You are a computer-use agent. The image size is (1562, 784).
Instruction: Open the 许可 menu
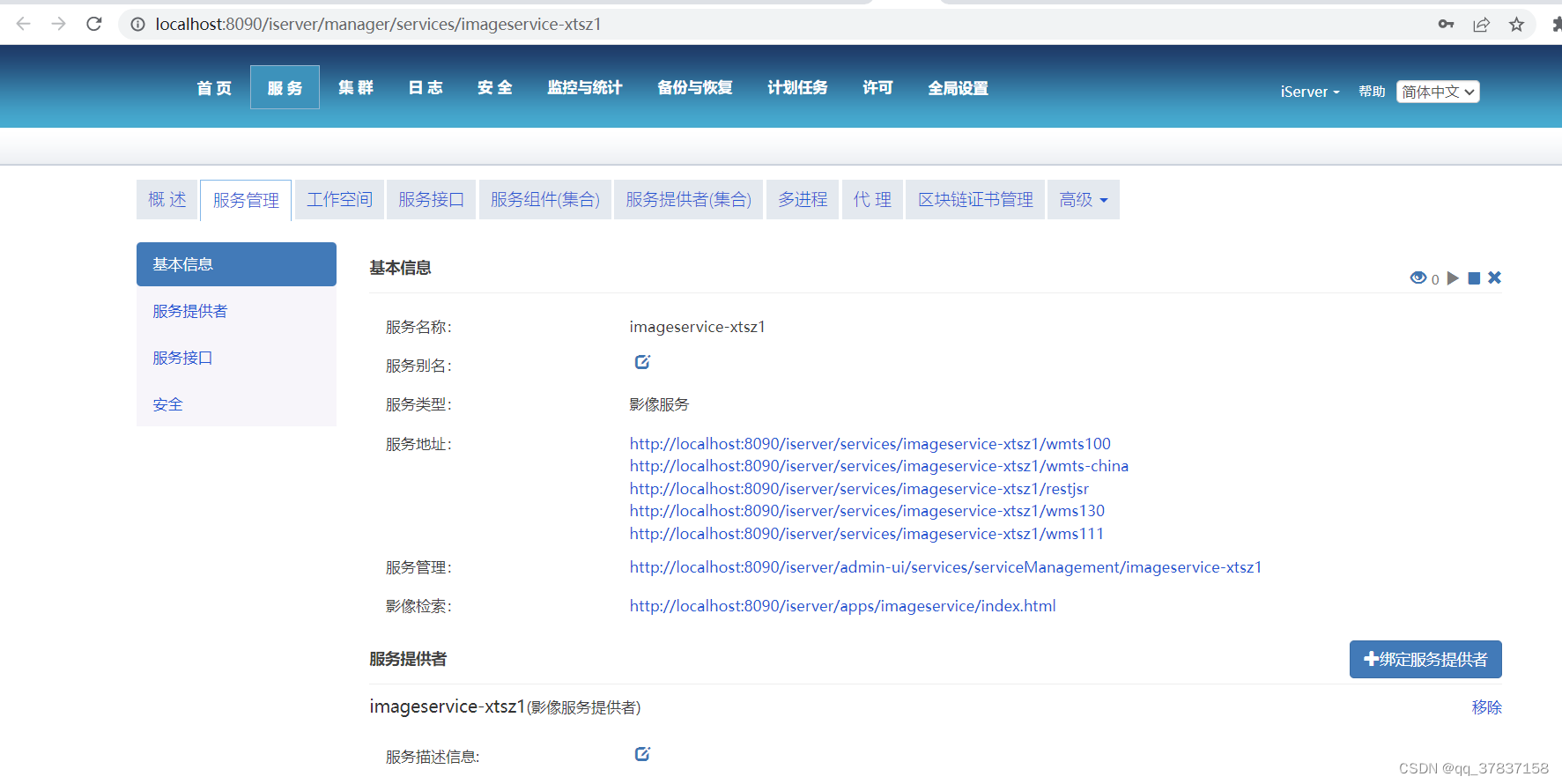(877, 87)
